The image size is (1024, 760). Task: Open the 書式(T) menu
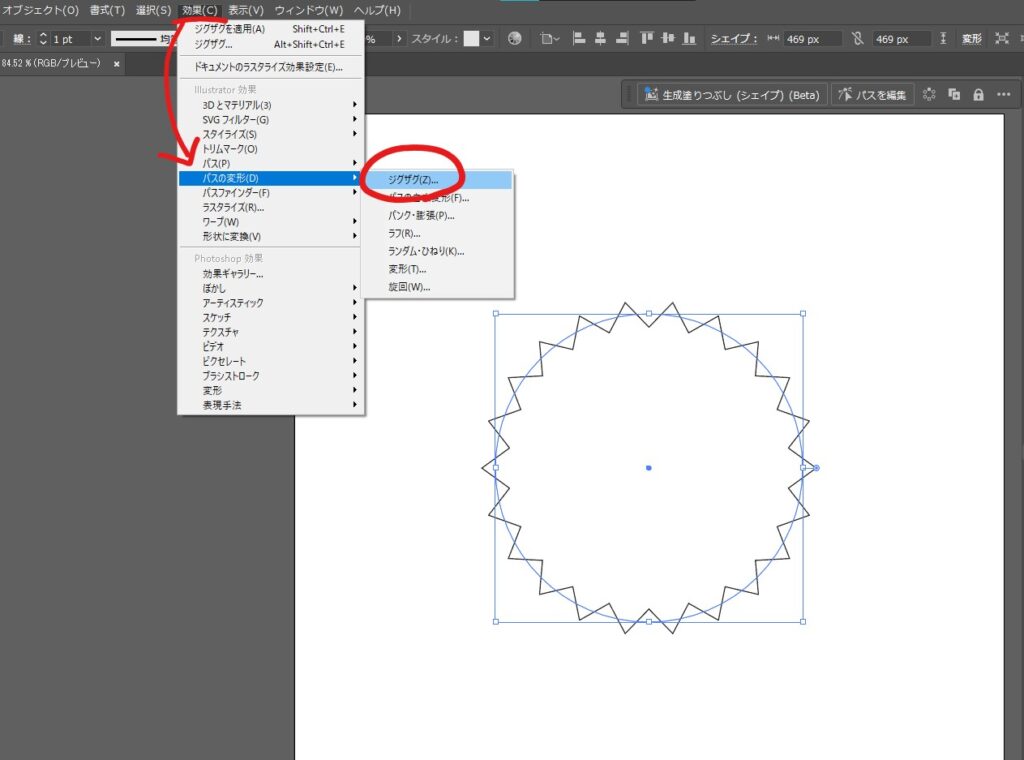tap(107, 10)
